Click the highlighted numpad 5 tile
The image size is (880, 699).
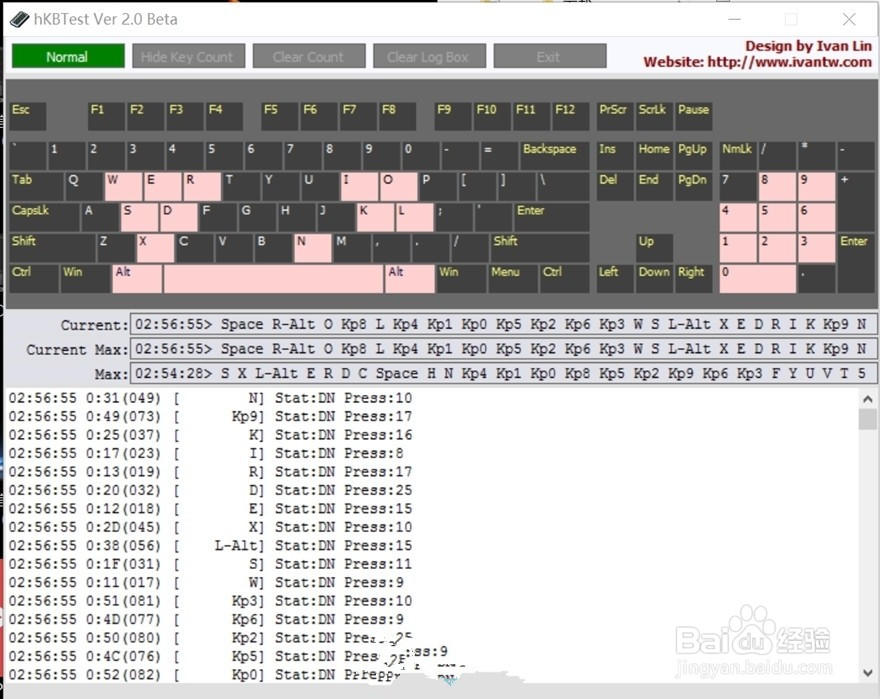777,217
